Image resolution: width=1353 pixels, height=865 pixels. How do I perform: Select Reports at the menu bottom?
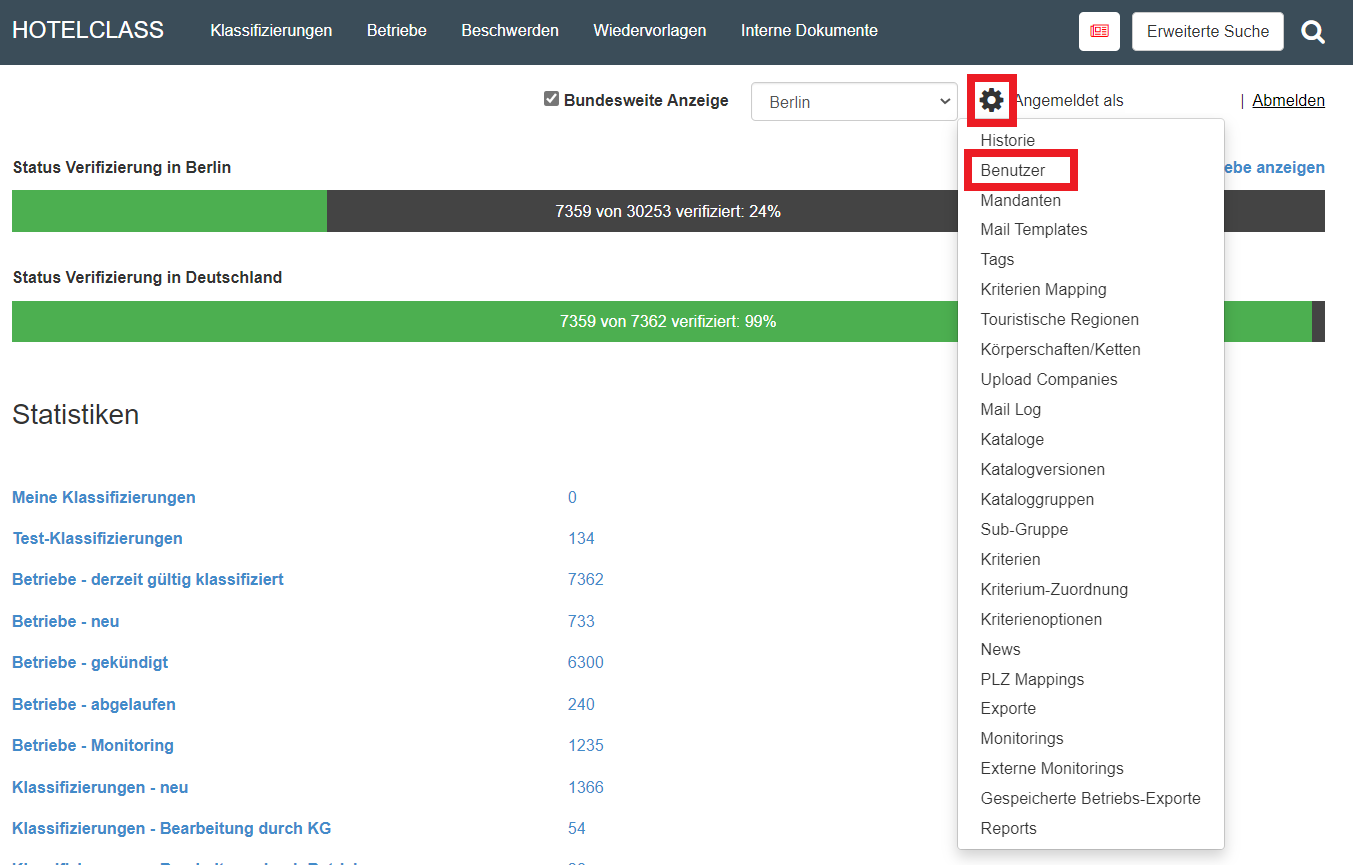pyautogui.click(x=1008, y=829)
